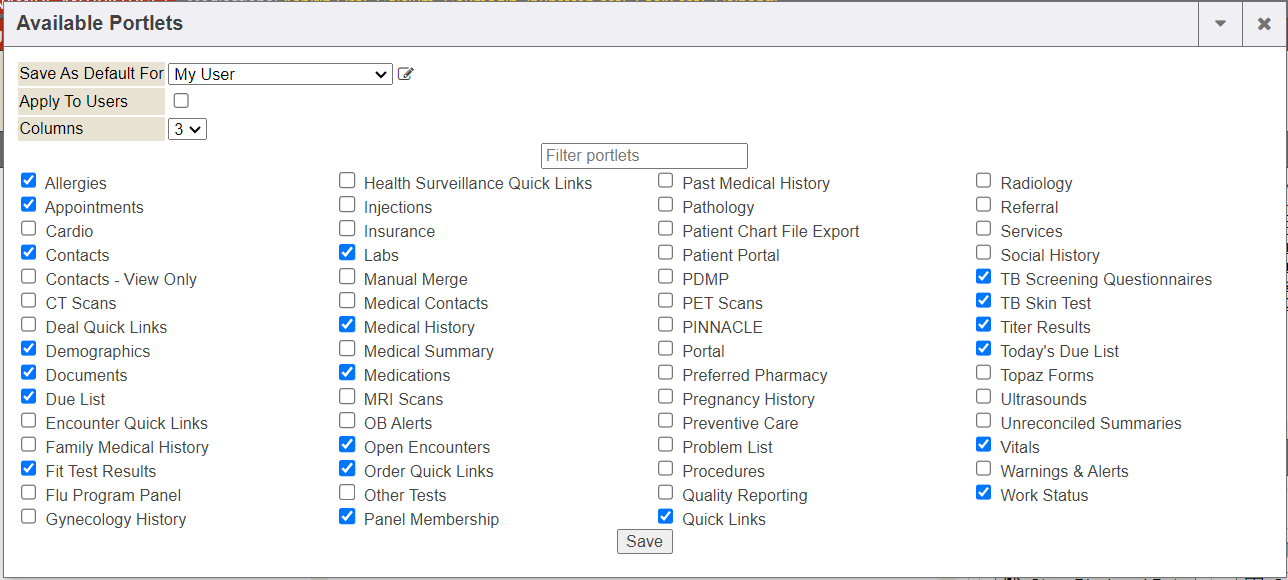Image resolution: width=1288 pixels, height=580 pixels.
Task: Uncheck the Quick Links portlet
Action: click(x=666, y=517)
